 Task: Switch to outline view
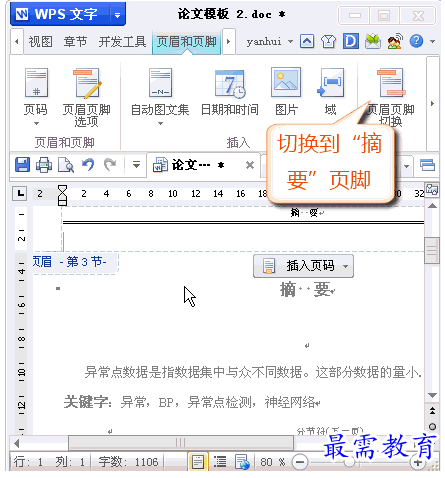coord(220,462)
